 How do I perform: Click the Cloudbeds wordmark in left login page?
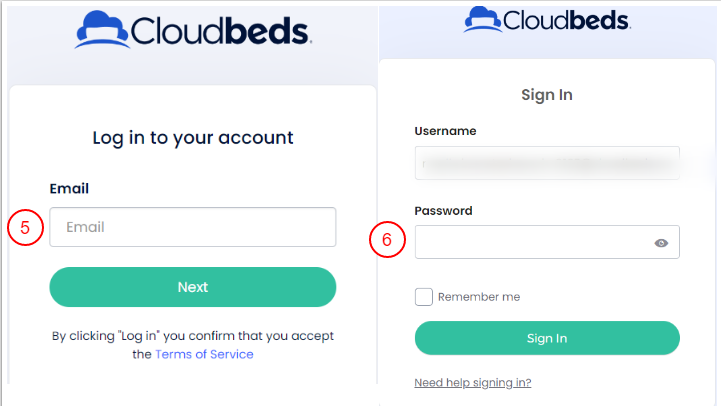tap(221, 31)
